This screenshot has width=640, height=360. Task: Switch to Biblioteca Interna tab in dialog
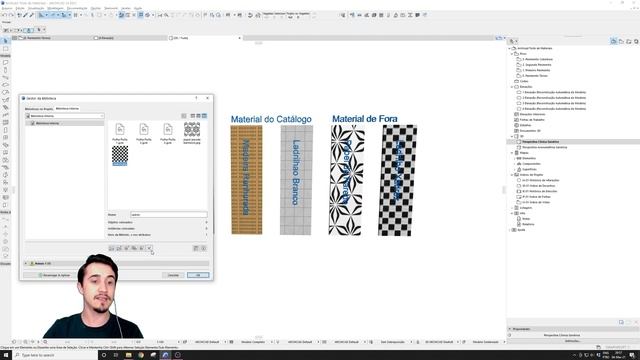[x=67, y=109]
